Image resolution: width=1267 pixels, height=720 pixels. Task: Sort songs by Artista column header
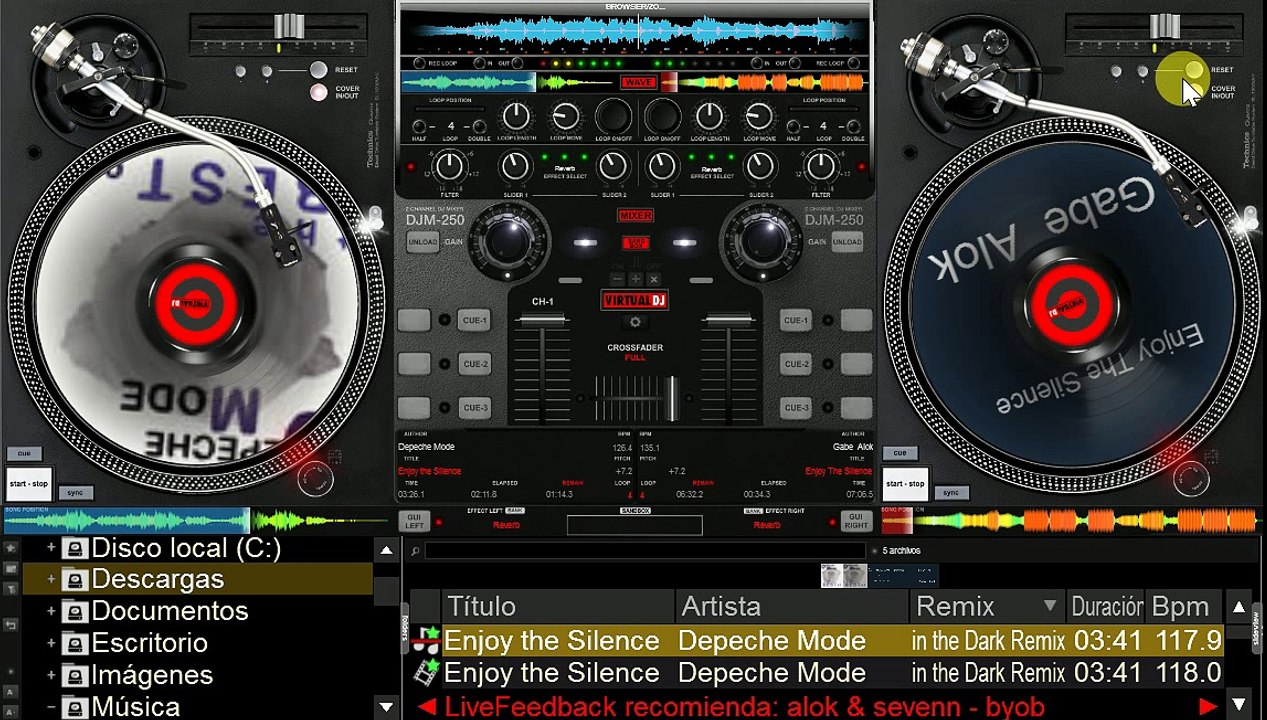(x=792, y=606)
